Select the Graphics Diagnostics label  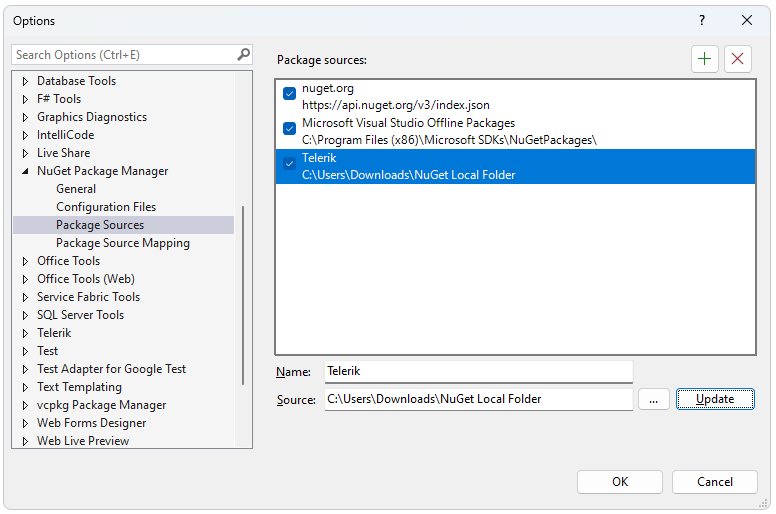pos(92,117)
